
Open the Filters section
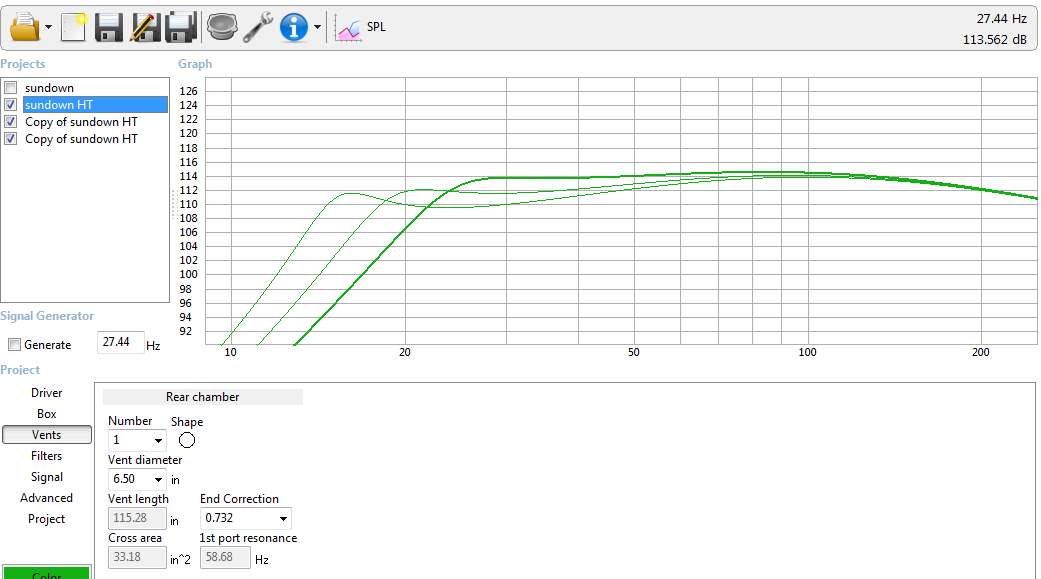coord(46,455)
